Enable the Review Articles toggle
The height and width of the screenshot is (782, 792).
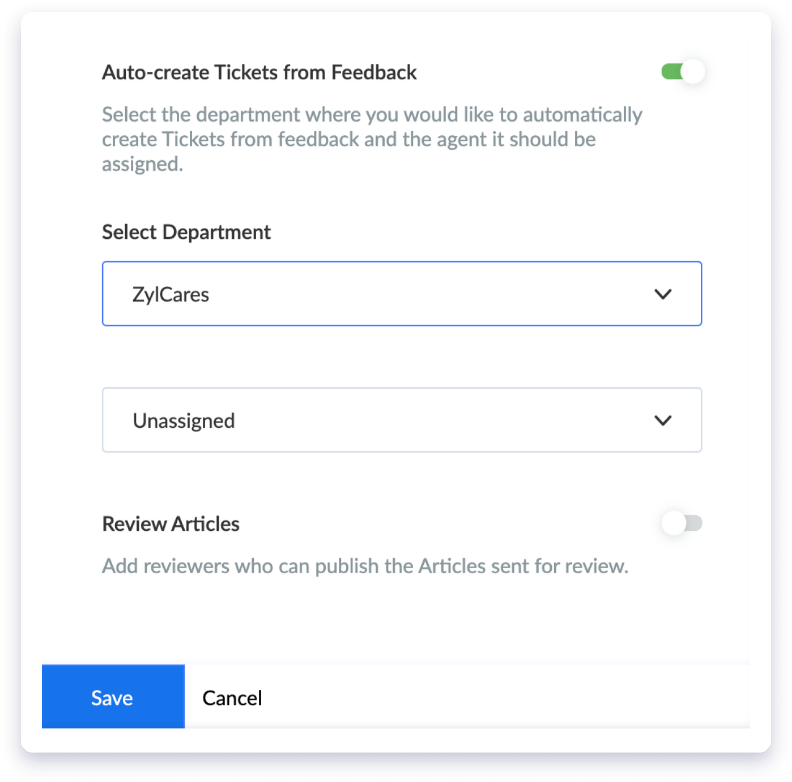click(681, 523)
